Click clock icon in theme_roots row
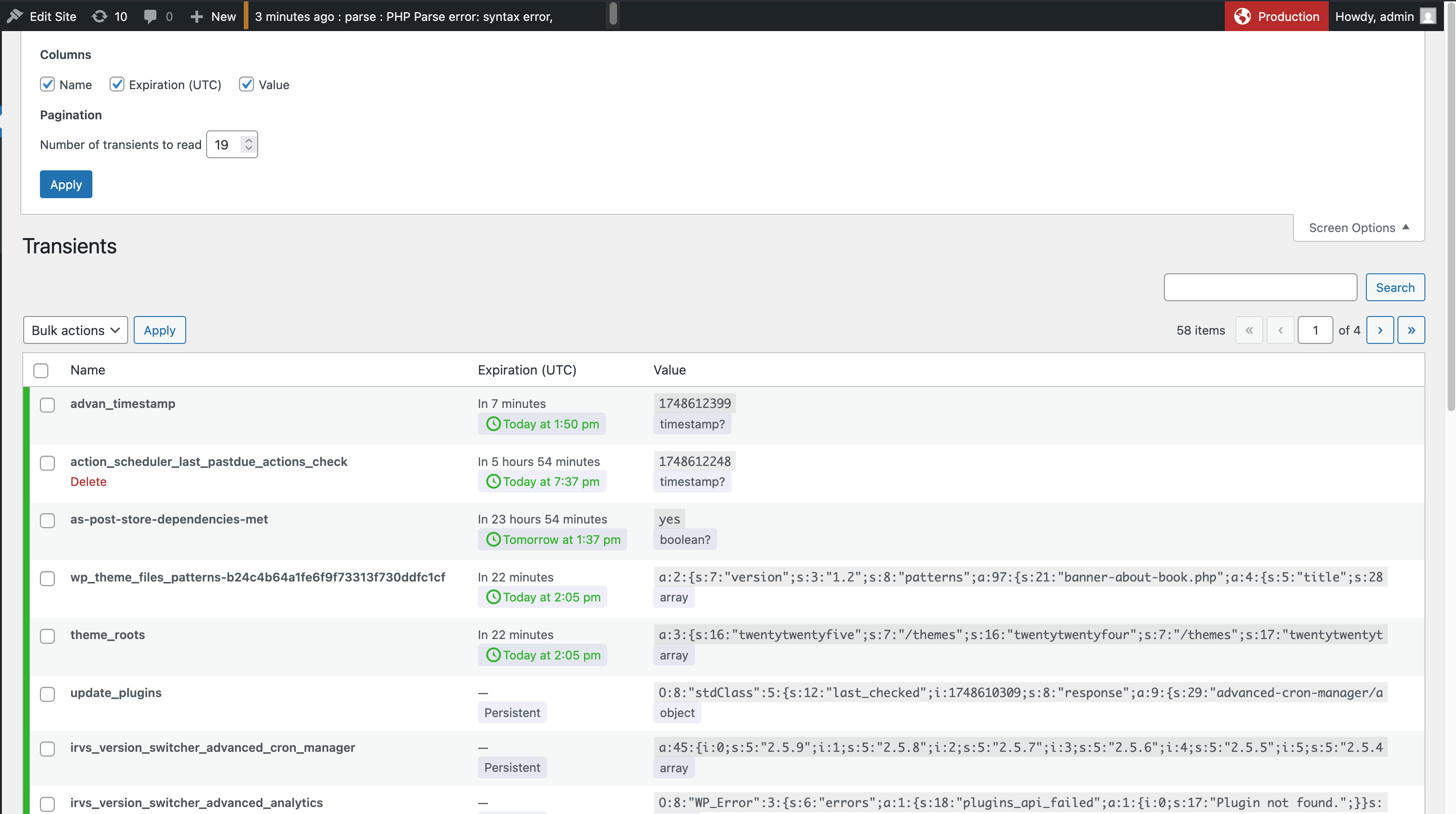Viewport: 1456px width, 814px height. (x=494, y=655)
